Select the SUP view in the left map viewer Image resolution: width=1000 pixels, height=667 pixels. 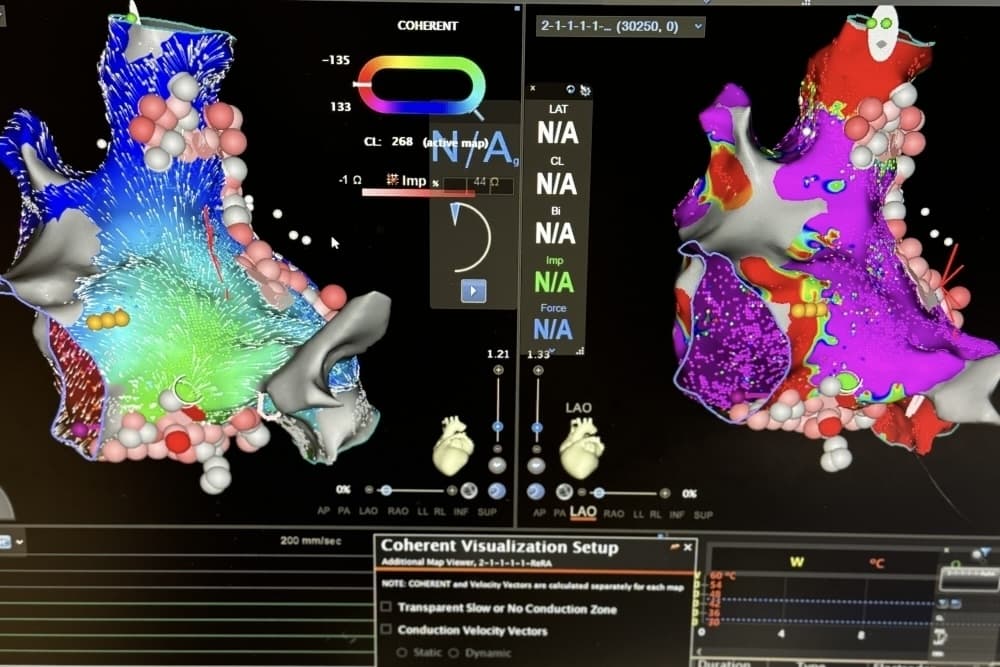pos(487,511)
